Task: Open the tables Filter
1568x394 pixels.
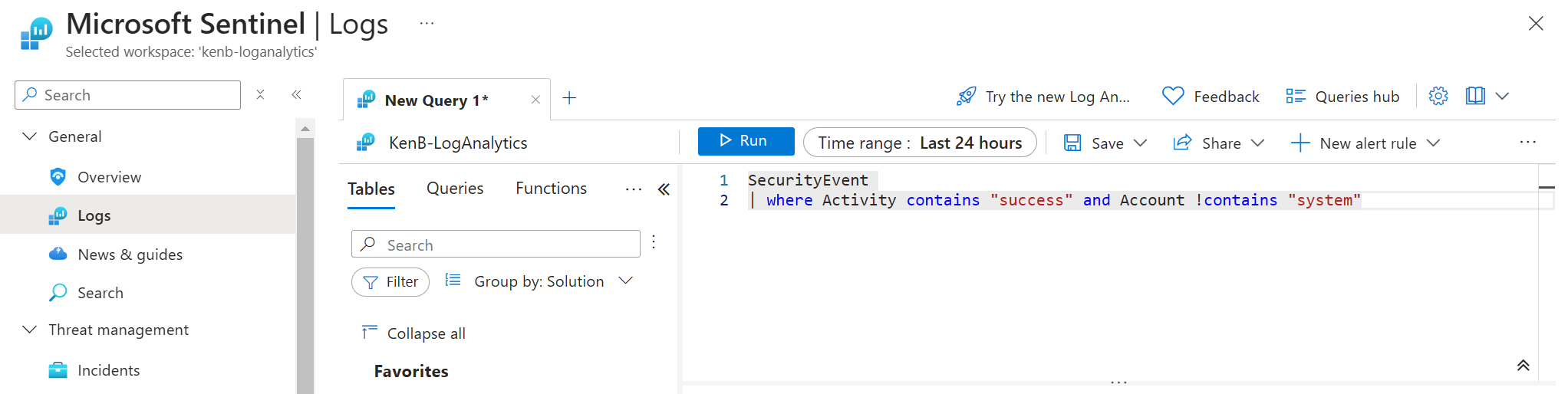Action: tap(390, 282)
